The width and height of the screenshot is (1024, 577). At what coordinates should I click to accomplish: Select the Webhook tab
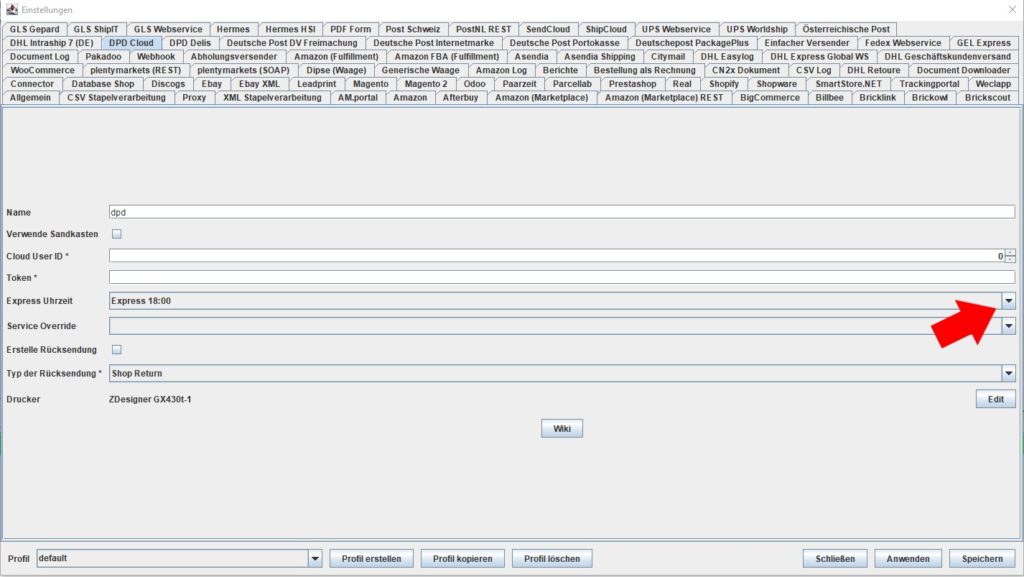[x=156, y=57]
